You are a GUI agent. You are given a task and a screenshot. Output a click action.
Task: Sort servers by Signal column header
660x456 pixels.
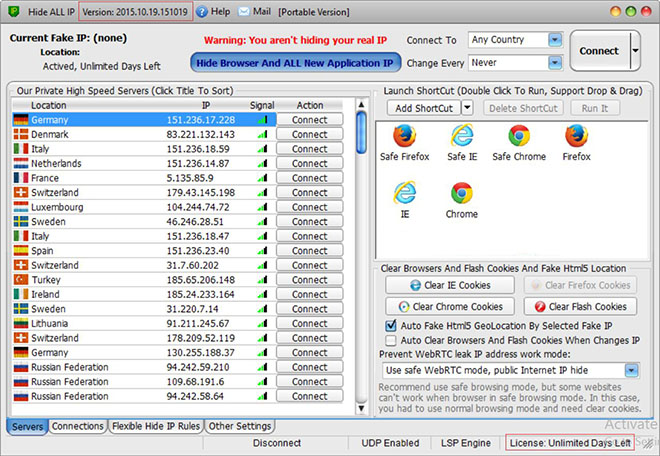click(x=262, y=105)
